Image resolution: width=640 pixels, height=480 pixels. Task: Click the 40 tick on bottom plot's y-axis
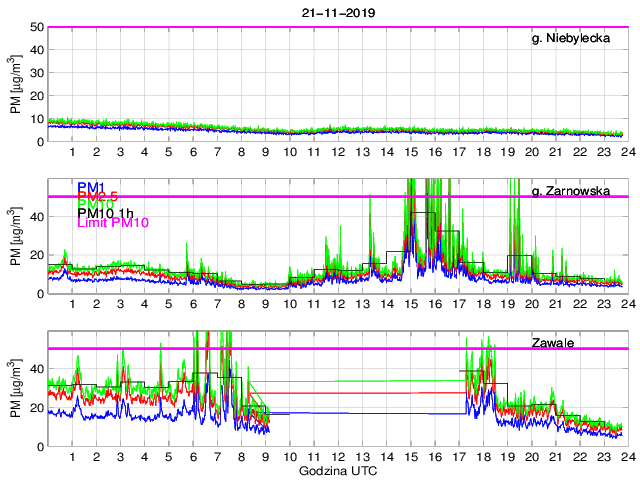point(37,369)
